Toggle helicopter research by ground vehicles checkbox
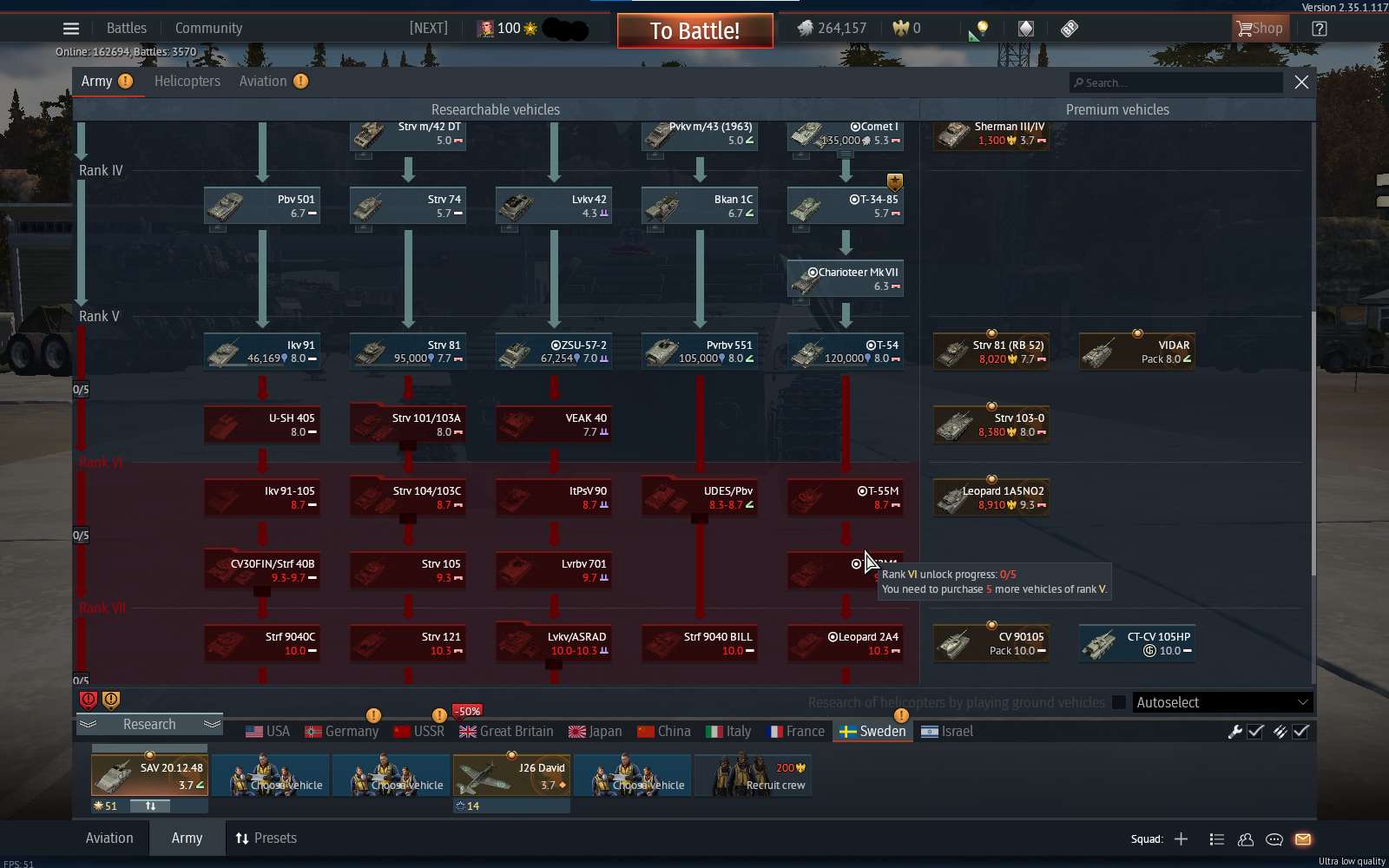The image size is (1389, 868). [x=1119, y=702]
